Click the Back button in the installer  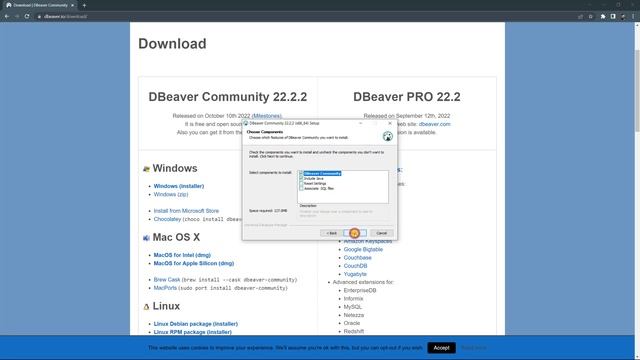tap(331, 233)
